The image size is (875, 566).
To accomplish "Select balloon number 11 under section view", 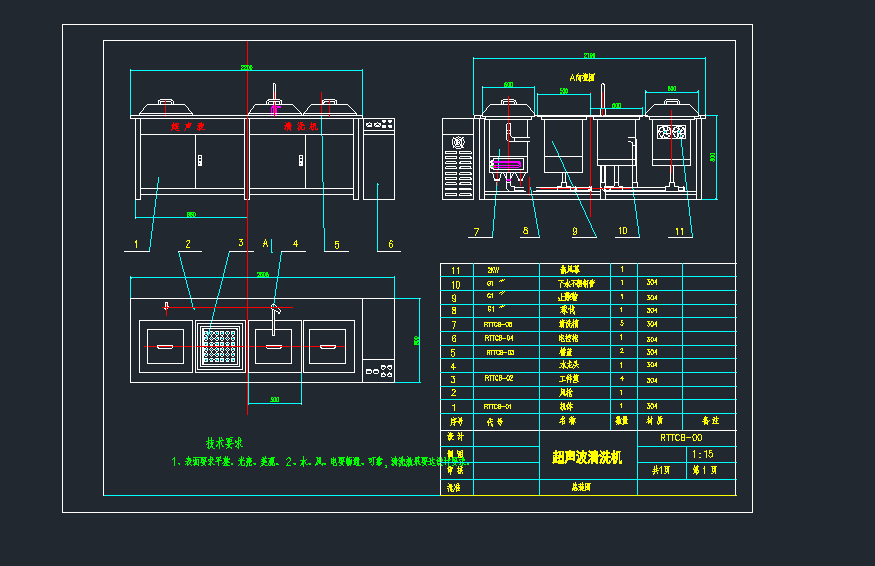I will 680,232.
